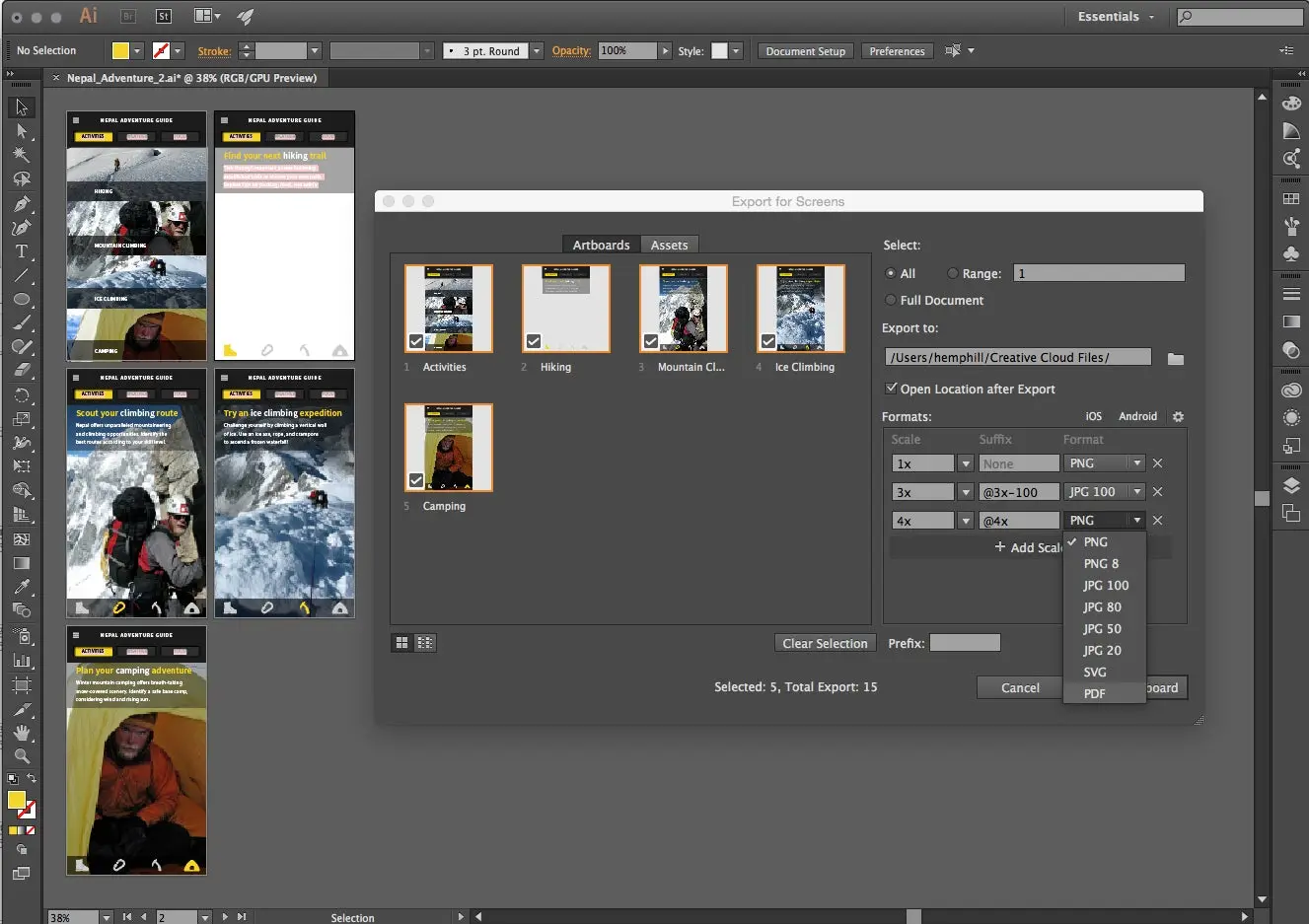Enable Full Document export option
The width and height of the screenshot is (1309, 924).
click(x=893, y=300)
